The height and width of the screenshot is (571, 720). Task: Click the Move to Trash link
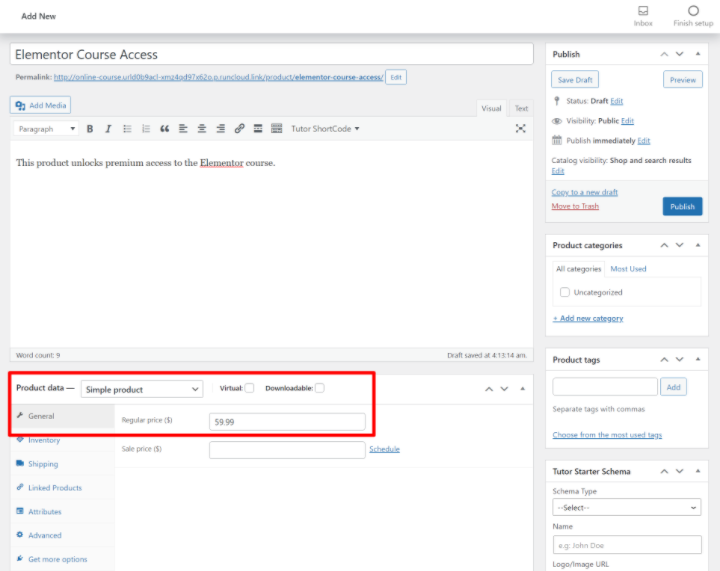[x=575, y=206]
